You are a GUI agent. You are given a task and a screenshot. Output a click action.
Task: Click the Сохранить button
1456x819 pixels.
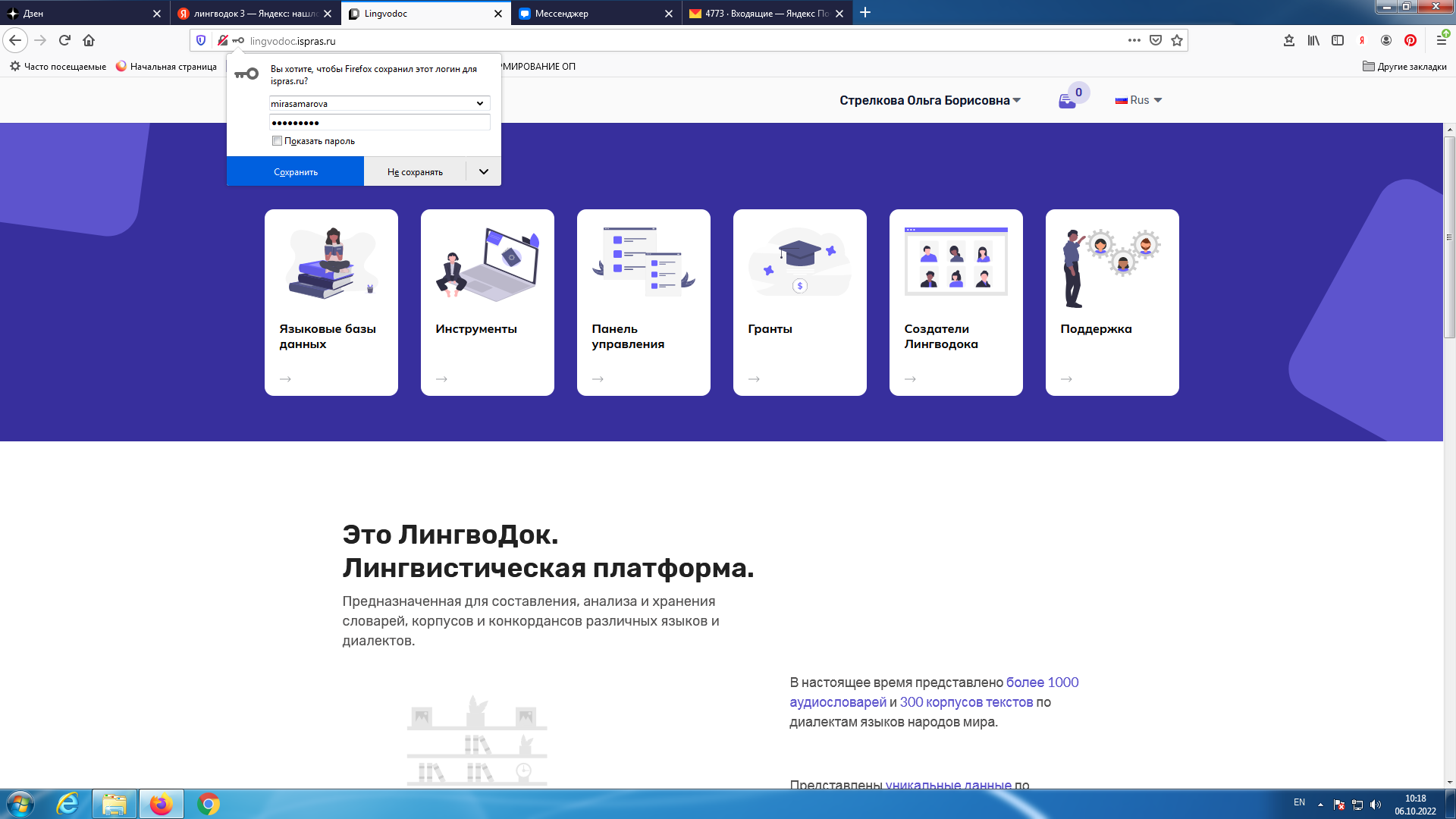click(x=296, y=171)
